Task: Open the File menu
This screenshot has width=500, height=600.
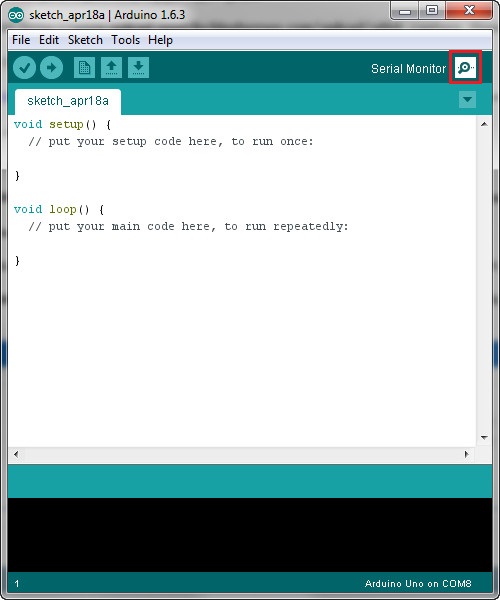Action: pyautogui.click(x=21, y=40)
